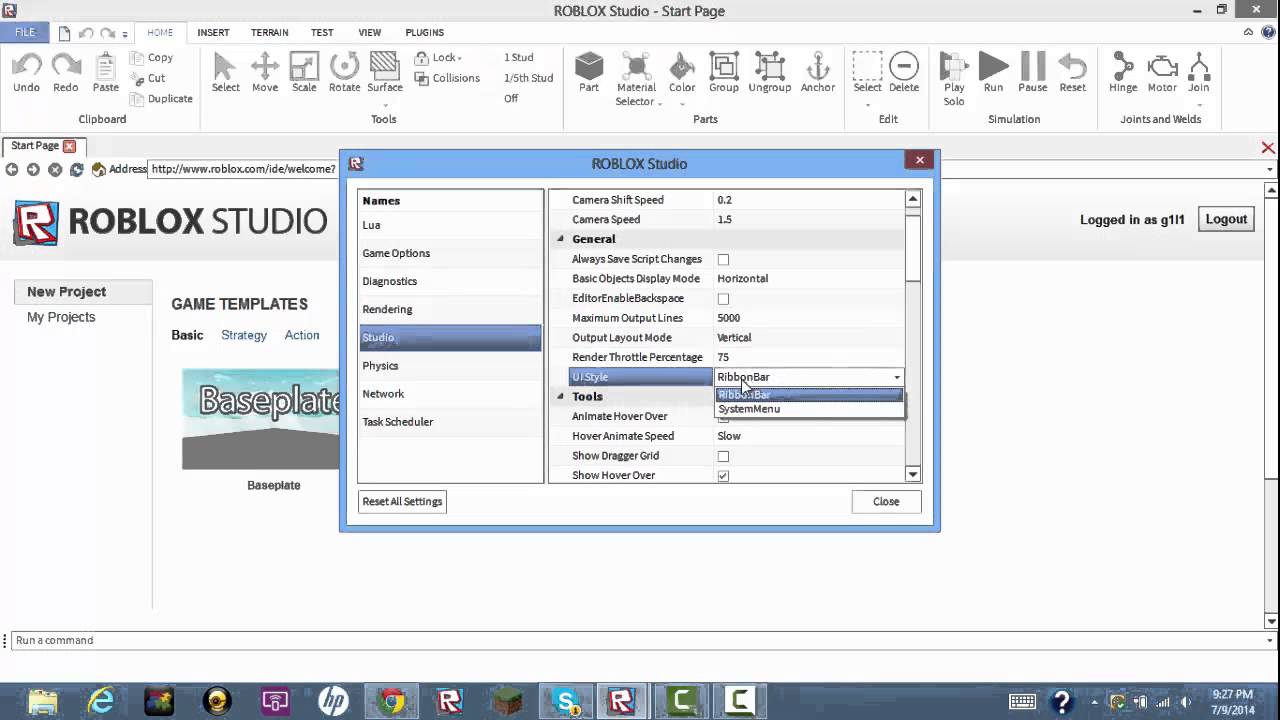Viewport: 1280px width, 720px height.
Task: Pause the simulation
Action: click(1033, 67)
